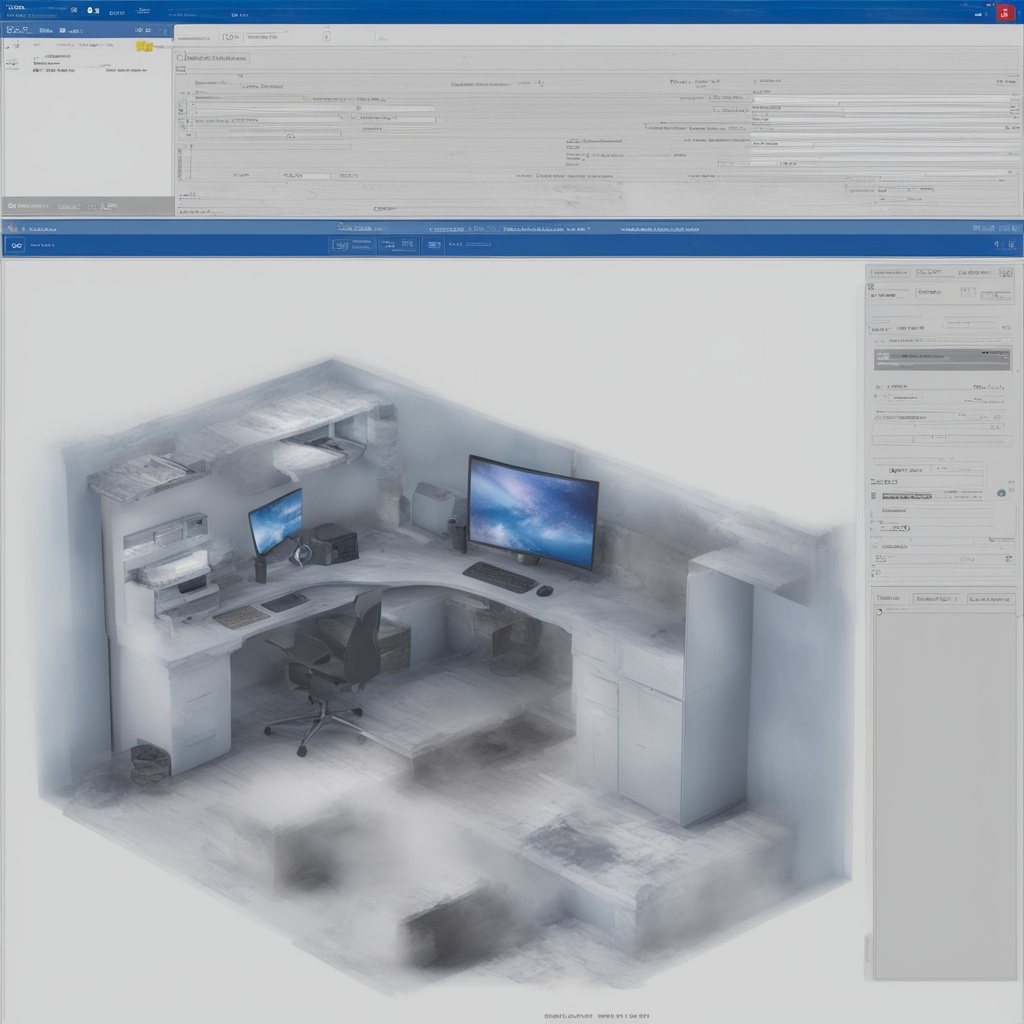The width and height of the screenshot is (1024, 1024).
Task: Select the dark gray highlighted row in right panel
Action: pos(942,359)
